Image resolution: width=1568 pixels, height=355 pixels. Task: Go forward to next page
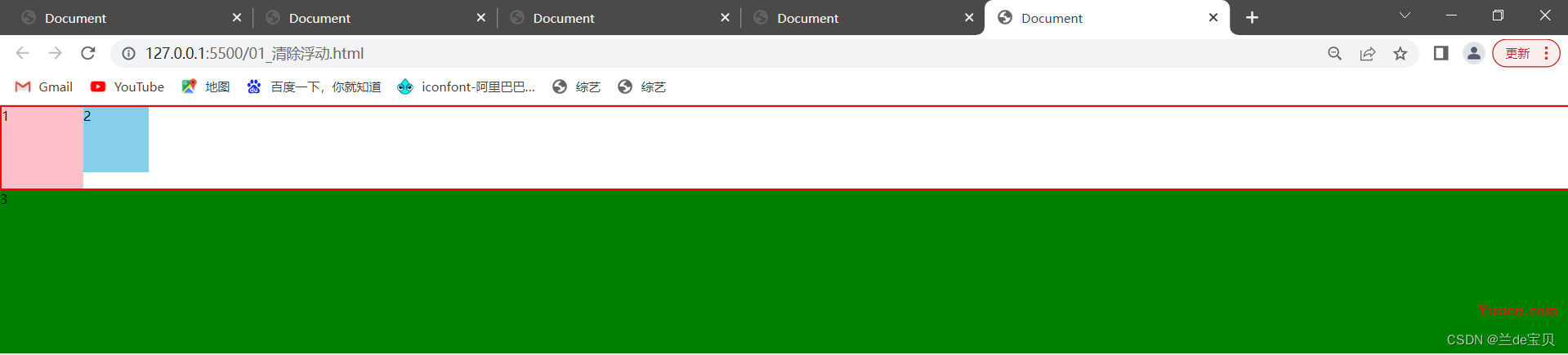pyautogui.click(x=55, y=53)
